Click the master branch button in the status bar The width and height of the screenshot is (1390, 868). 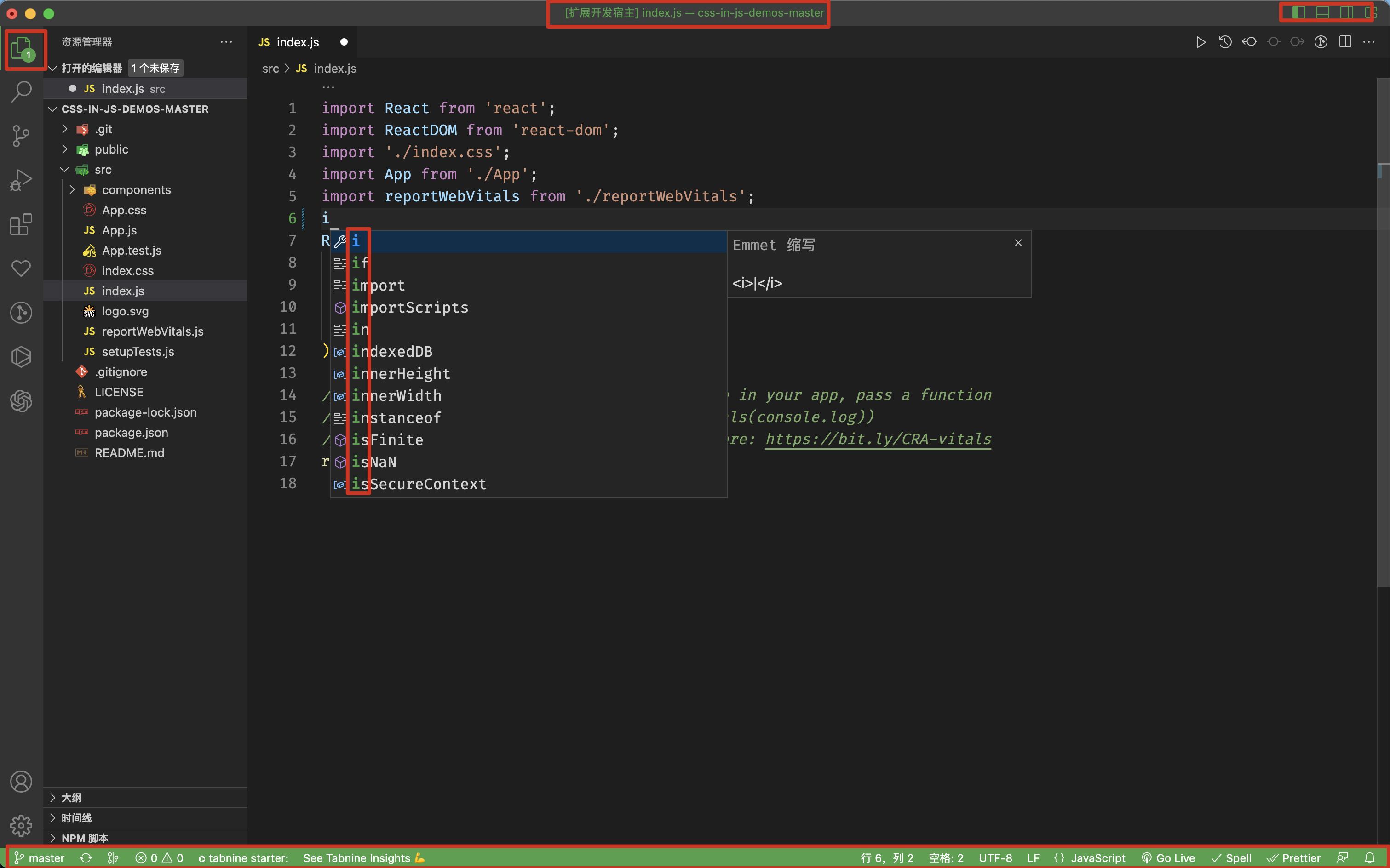click(x=39, y=858)
